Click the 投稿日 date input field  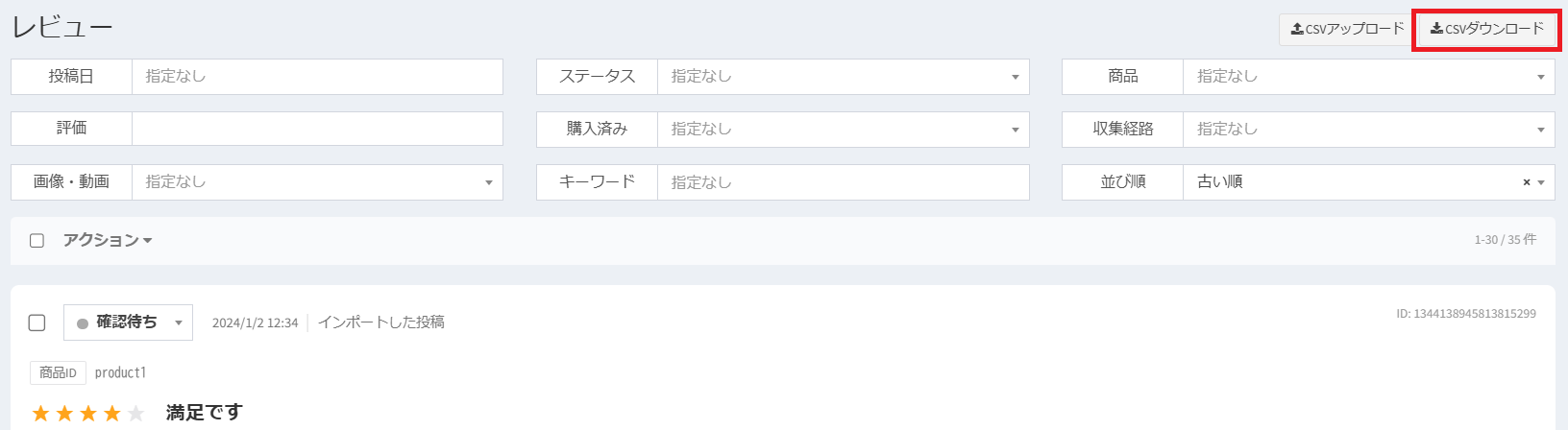tap(317, 77)
